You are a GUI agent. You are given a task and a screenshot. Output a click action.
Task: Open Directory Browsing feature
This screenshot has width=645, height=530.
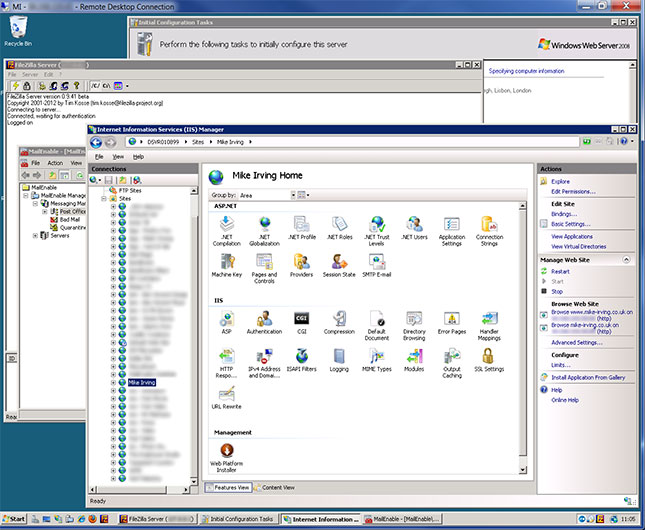click(414, 325)
